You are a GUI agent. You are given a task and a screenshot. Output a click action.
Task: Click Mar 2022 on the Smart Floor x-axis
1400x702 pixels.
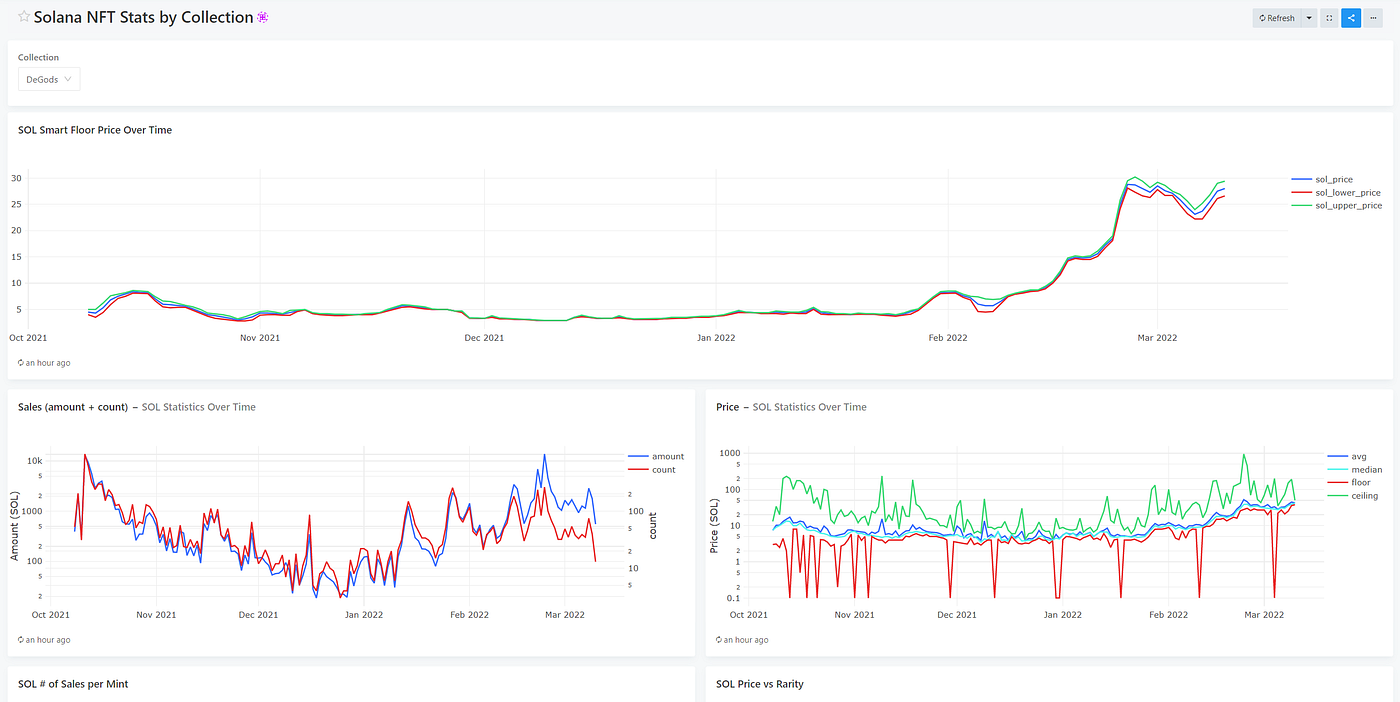click(1157, 338)
